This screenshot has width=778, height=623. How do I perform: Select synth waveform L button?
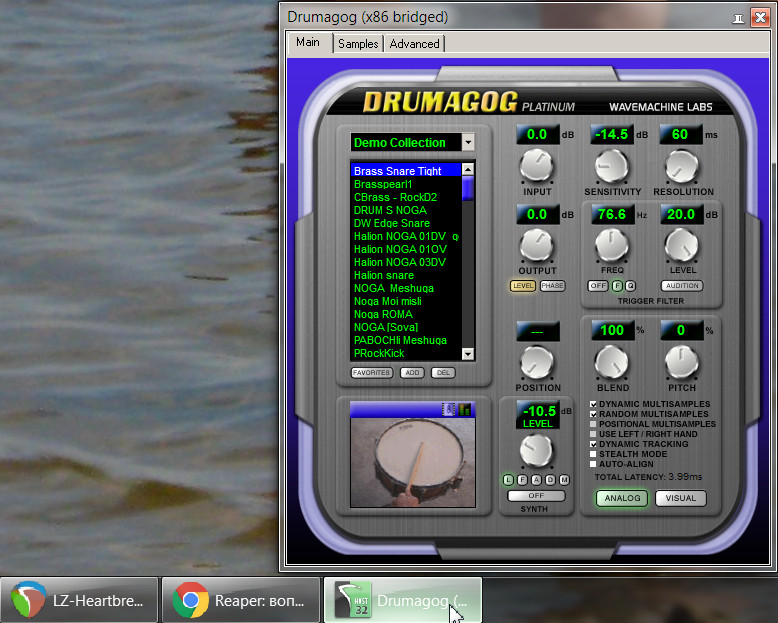click(508, 480)
